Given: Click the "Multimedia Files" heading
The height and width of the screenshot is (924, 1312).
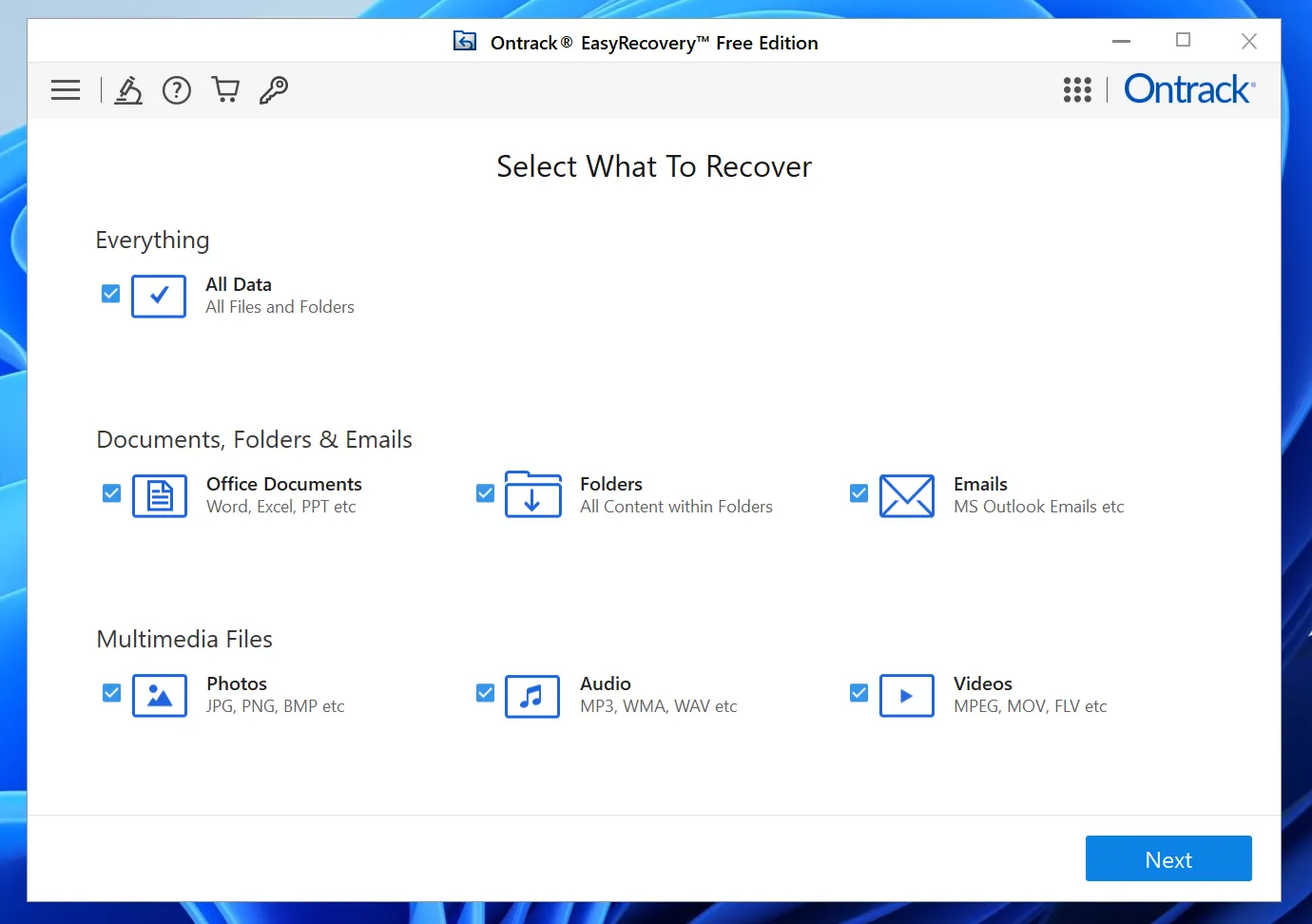Looking at the screenshot, I should (x=184, y=639).
